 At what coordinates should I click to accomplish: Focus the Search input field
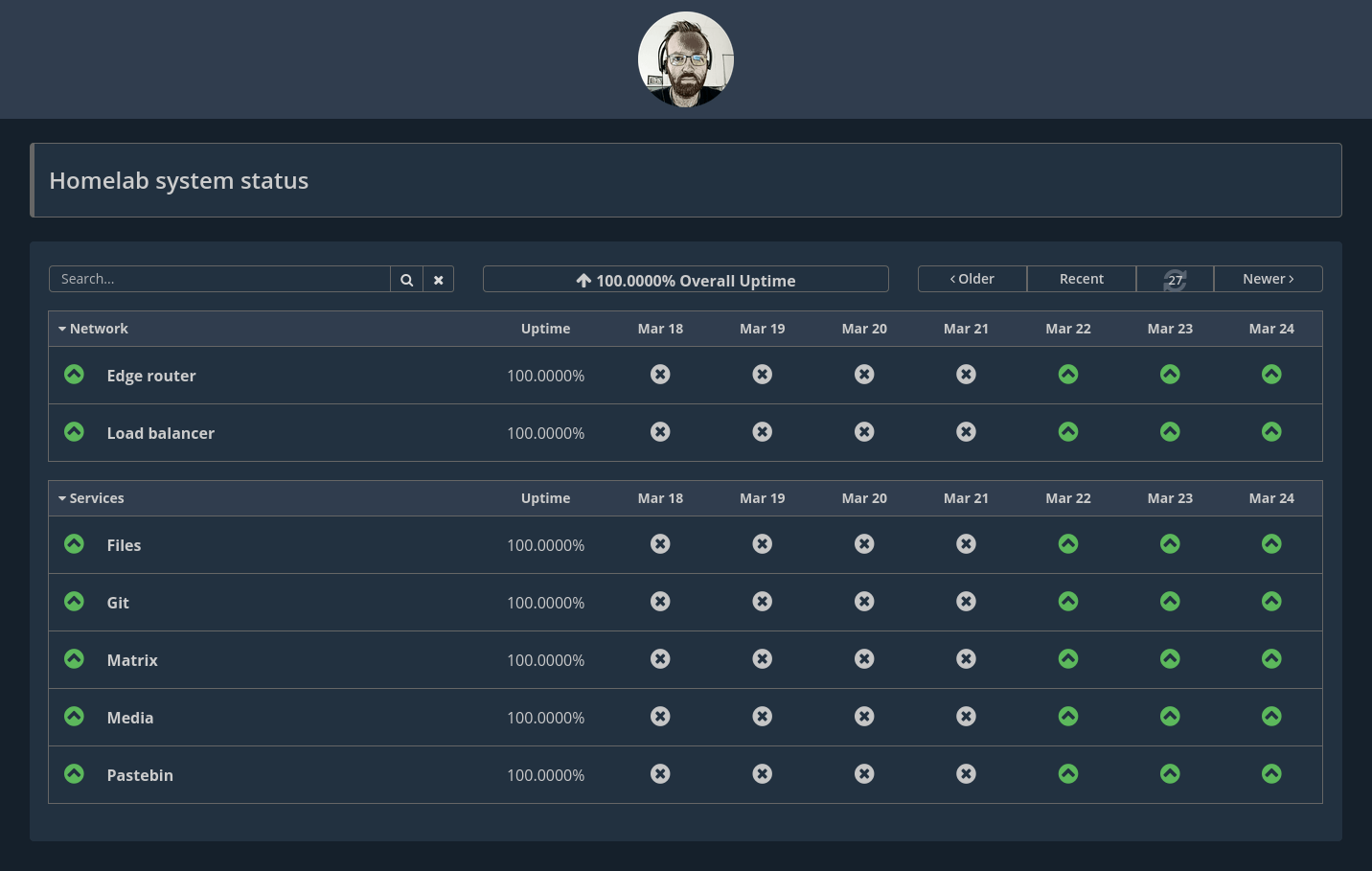pyautogui.click(x=219, y=279)
